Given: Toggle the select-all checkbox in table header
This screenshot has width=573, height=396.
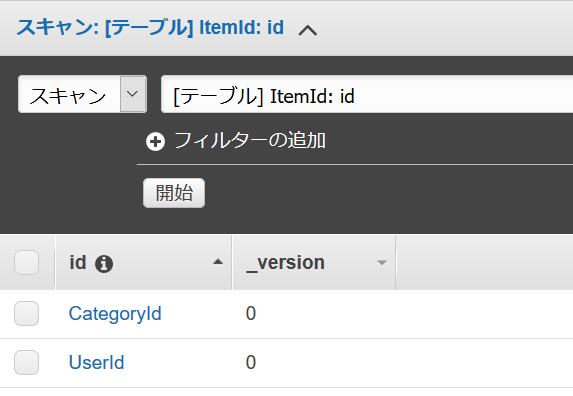Looking at the screenshot, I should (x=26, y=262).
